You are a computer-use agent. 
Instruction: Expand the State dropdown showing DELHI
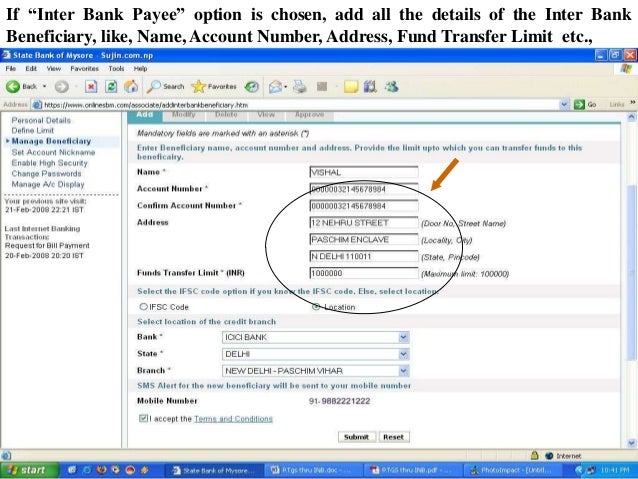403,354
